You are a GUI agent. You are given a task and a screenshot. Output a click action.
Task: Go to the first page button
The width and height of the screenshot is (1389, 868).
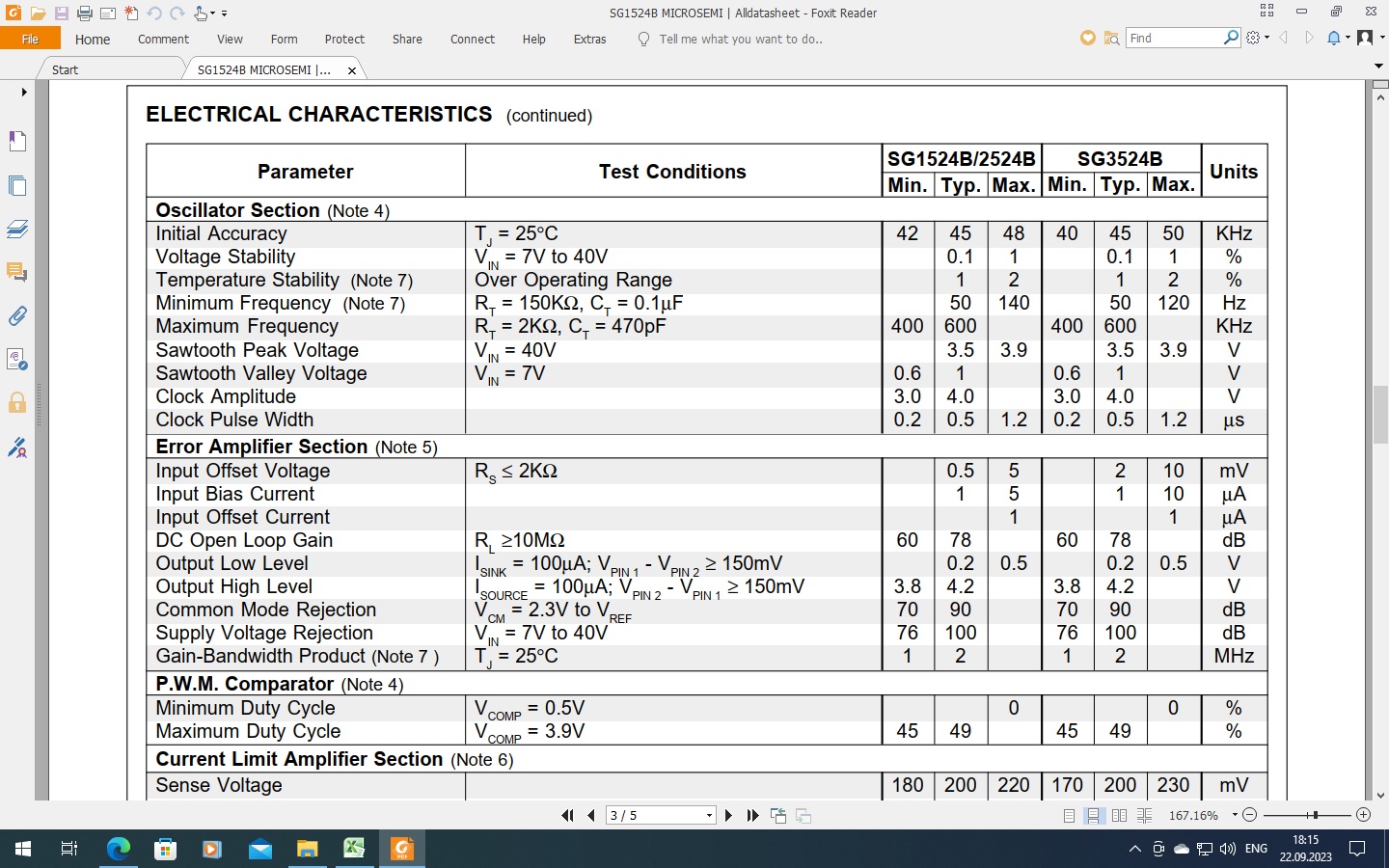(567, 816)
